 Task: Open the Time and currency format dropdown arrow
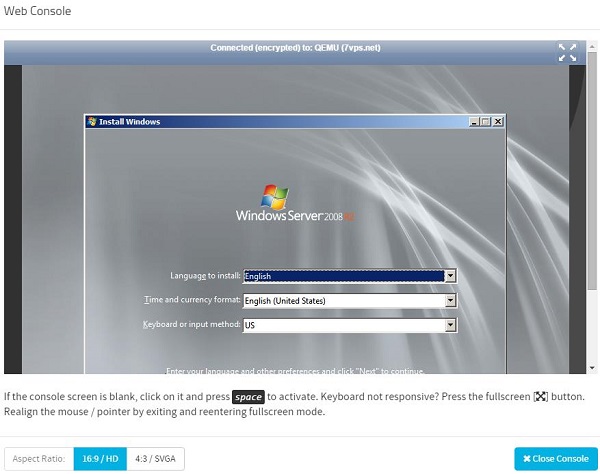(x=450, y=301)
